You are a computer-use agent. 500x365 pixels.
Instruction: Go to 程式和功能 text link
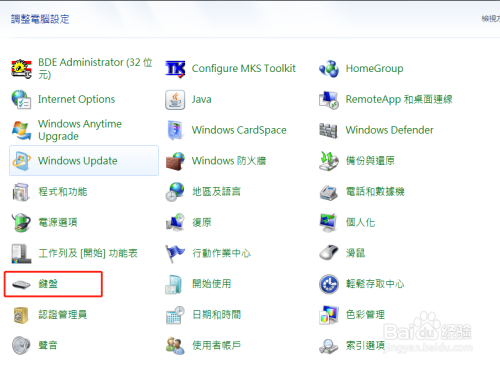click(x=63, y=192)
